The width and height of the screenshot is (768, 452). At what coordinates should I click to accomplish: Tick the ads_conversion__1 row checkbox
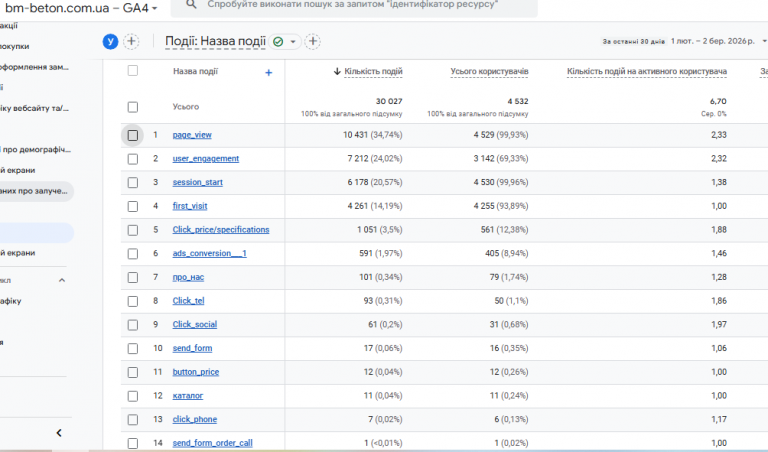point(133,254)
